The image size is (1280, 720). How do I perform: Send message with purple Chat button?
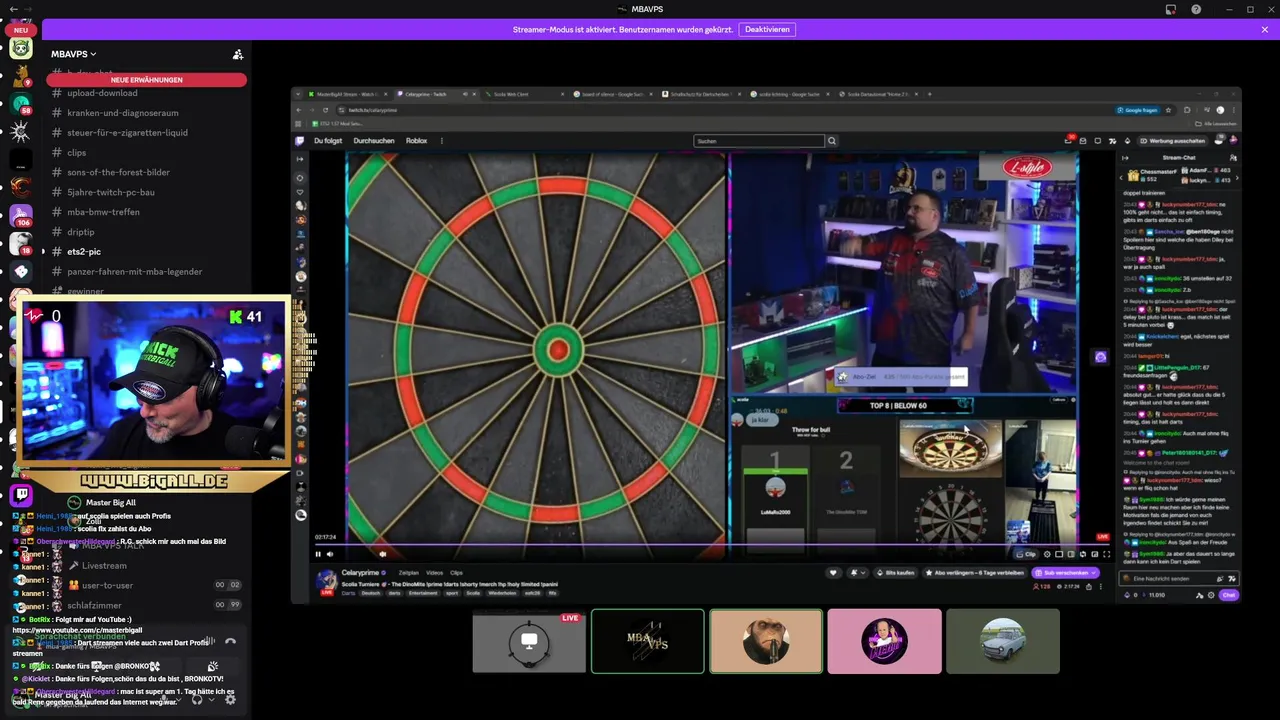coord(1229,595)
